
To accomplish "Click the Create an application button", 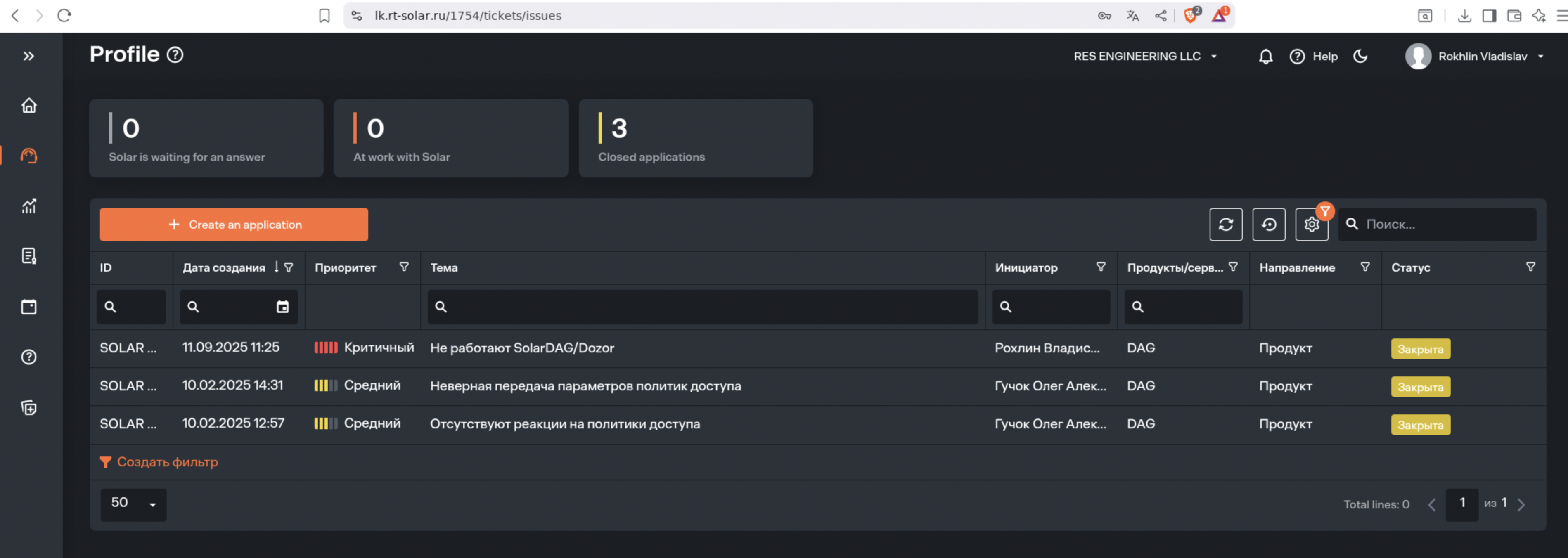I will [x=234, y=225].
